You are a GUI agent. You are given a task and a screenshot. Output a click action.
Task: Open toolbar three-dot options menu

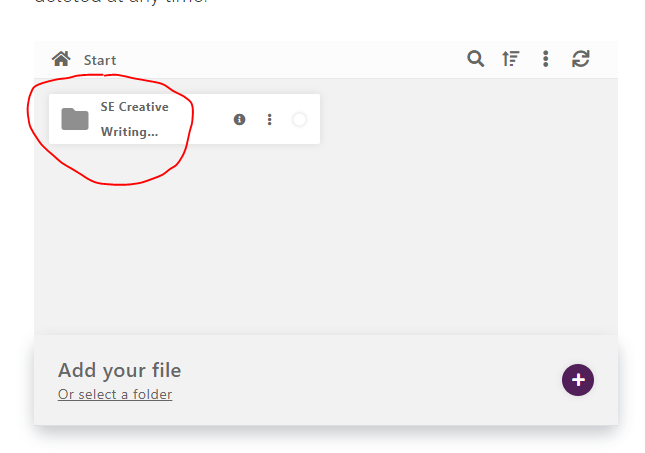point(545,58)
